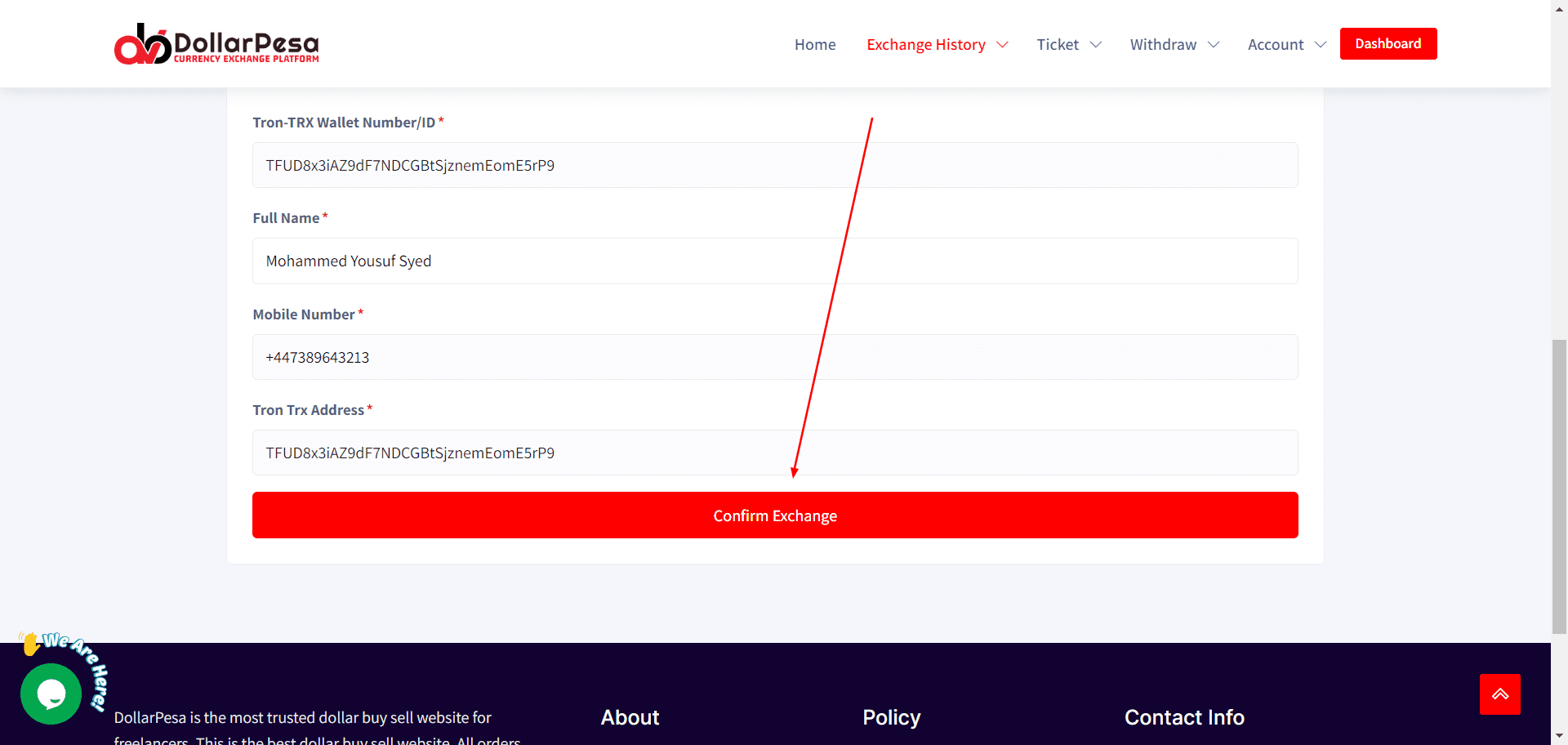The width and height of the screenshot is (1568, 745).
Task: Open the Account menu
Action: coord(1276,44)
